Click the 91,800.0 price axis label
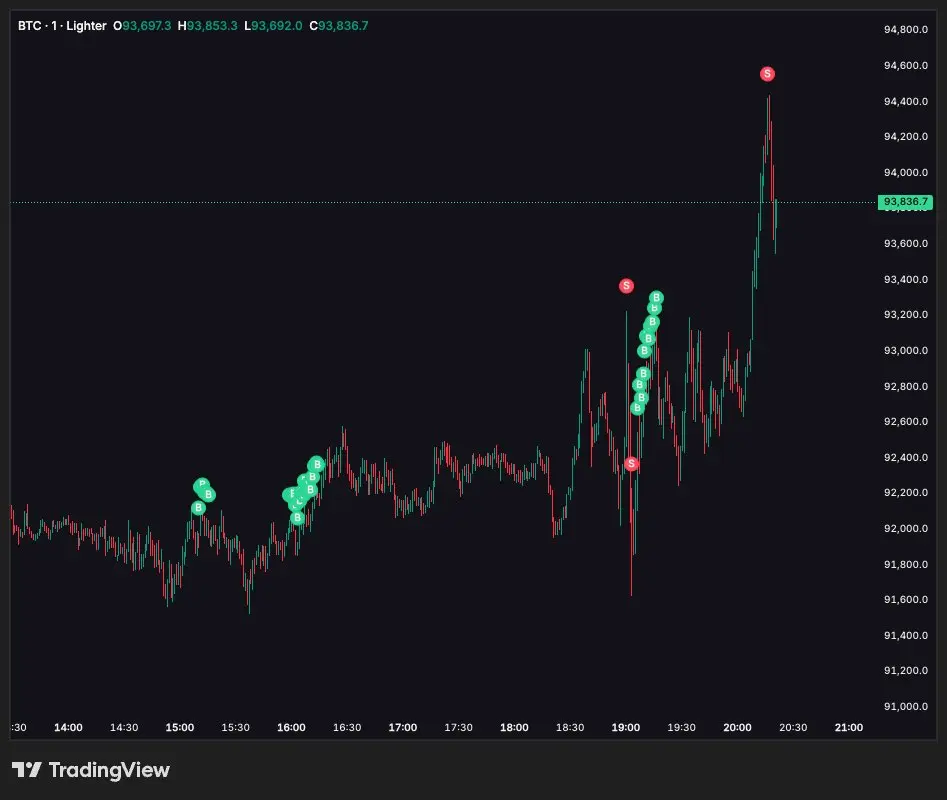Image resolution: width=947 pixels, height=800 pixels. (905, 565)
